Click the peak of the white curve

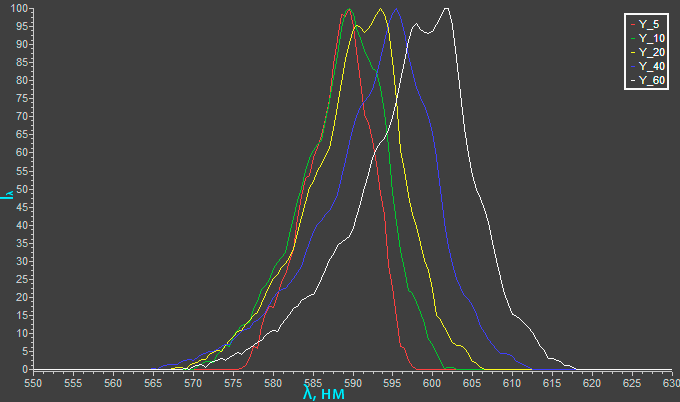446,9
